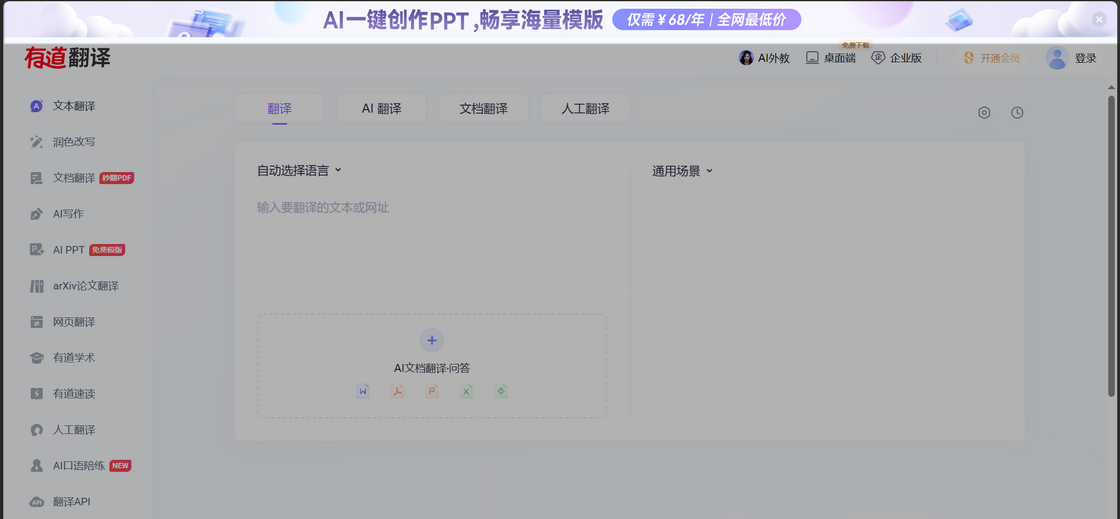Click the vertical page scrollbar

1111,246
